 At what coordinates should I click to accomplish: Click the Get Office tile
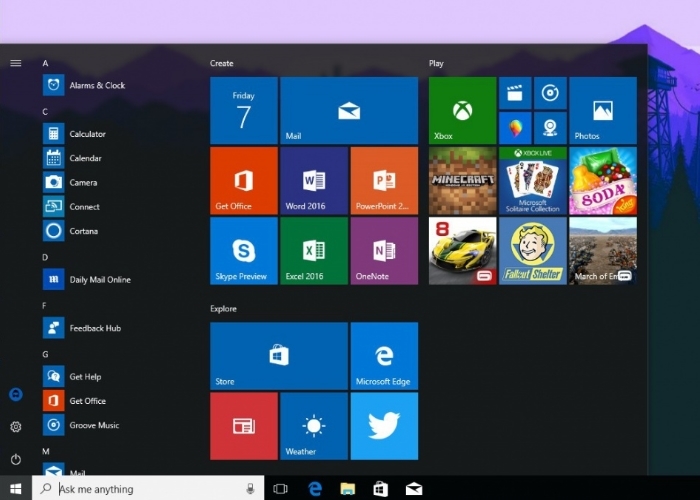[x=244, y=181]
